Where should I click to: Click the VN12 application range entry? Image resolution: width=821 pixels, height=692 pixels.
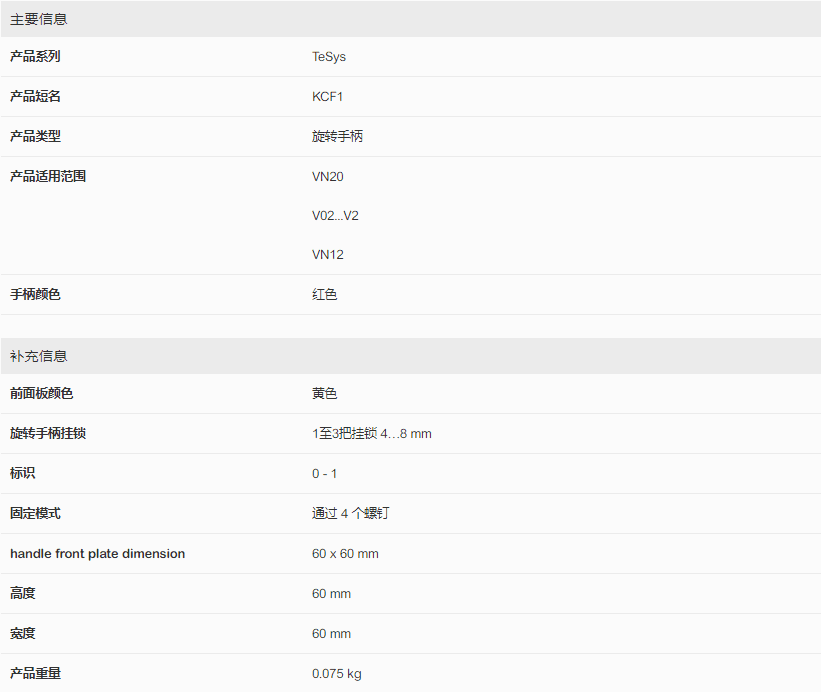328,254
